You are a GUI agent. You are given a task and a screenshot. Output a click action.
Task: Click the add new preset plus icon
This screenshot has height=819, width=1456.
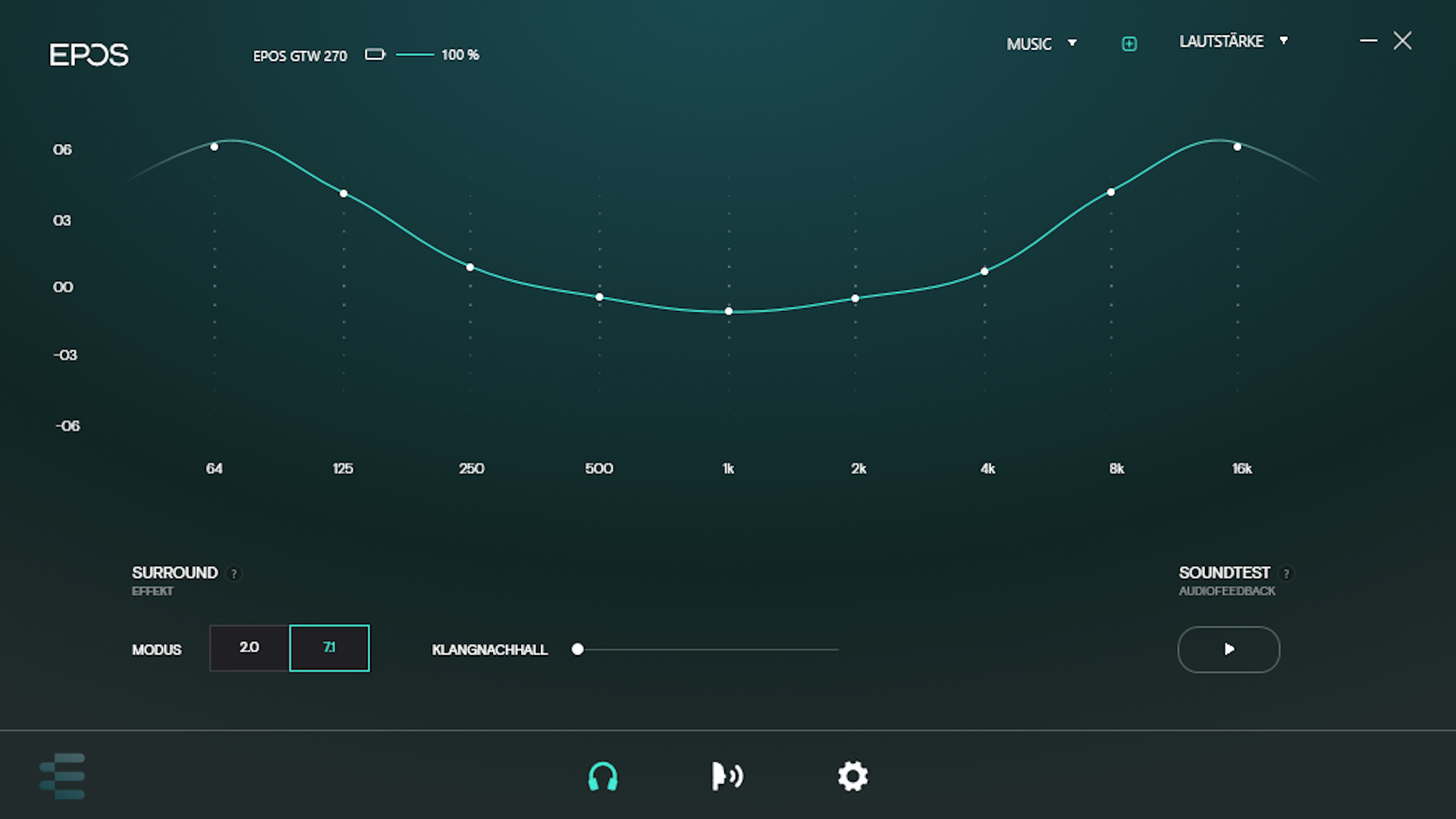(x=1129, y=44)
